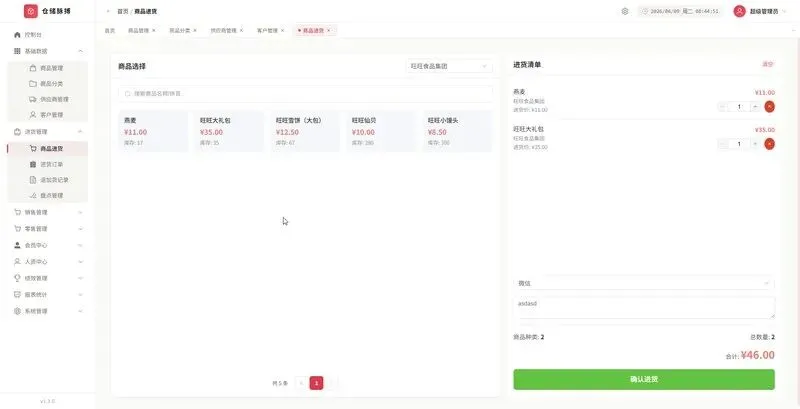
Task: Close the 商品管理 tab
Action: point(154,31)
